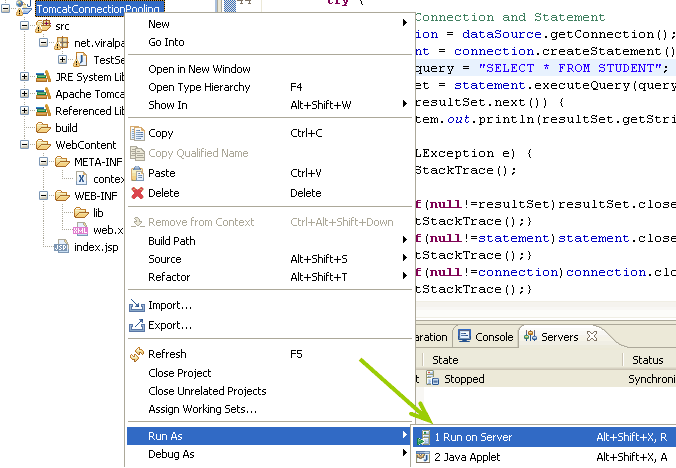Switch to the Console tab
This screenshot has height=468, width=676.
tap(485, 337)
